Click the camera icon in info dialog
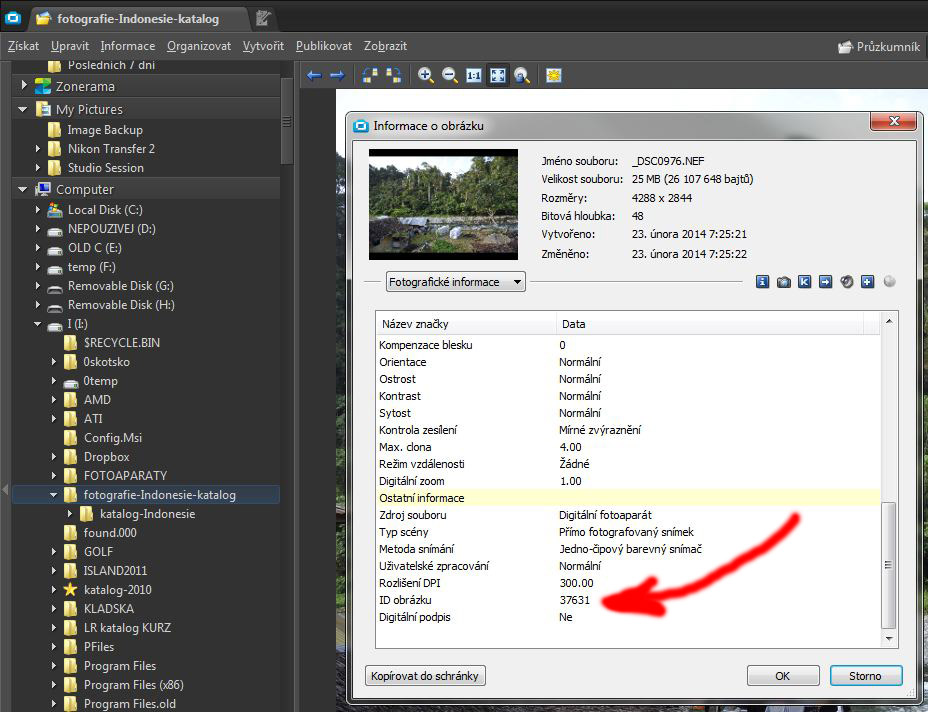This screenshot has height=712, width=928. pos(784,282)
